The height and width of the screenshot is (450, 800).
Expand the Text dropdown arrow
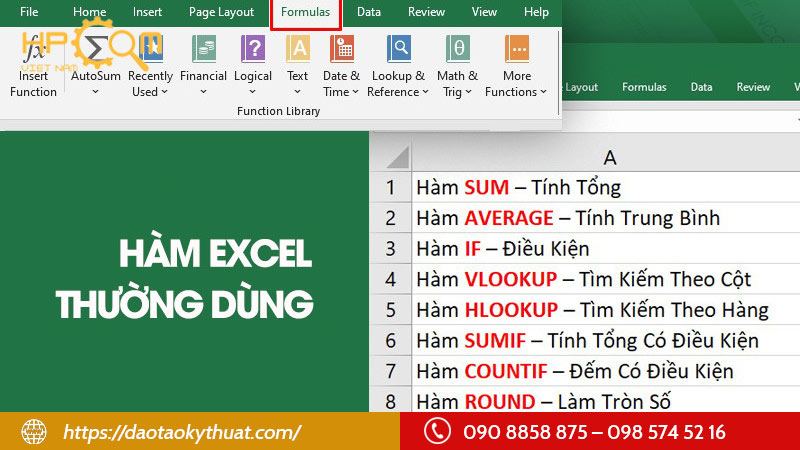297,92
